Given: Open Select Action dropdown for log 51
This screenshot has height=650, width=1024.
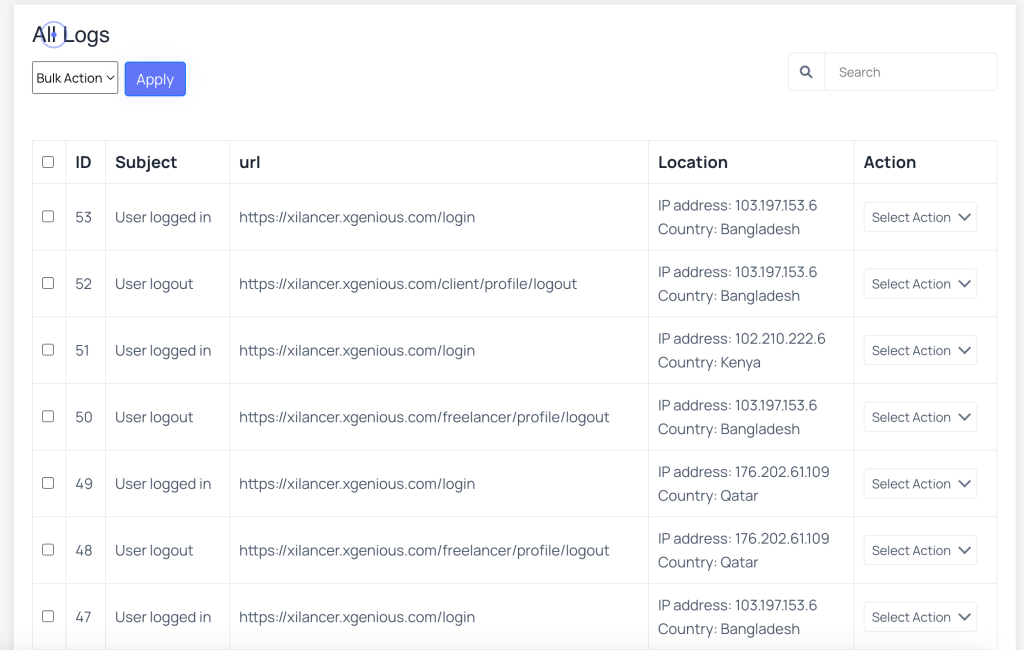Looking at the screenshot, I should click(920, 350).
